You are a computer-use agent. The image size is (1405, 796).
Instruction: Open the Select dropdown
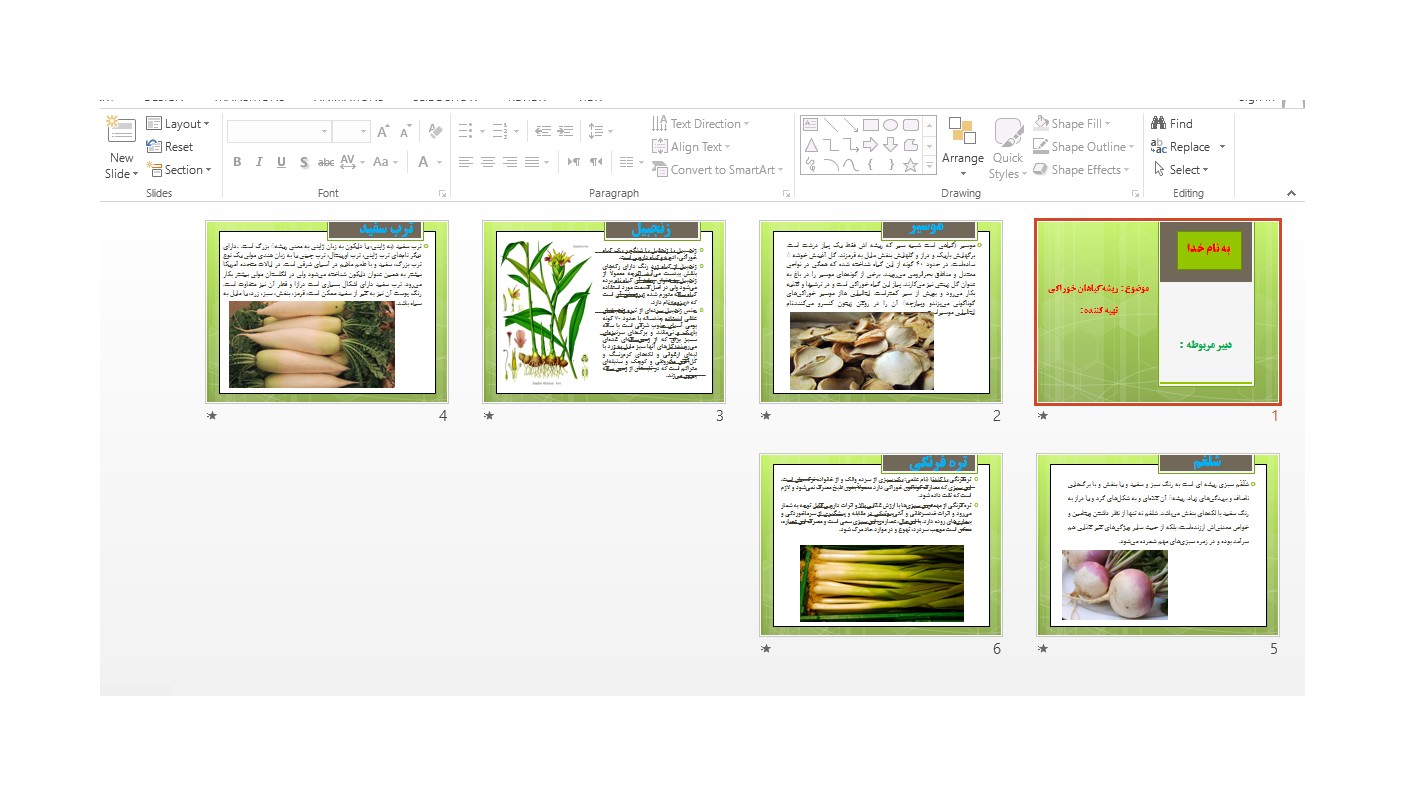[1180, 170]
